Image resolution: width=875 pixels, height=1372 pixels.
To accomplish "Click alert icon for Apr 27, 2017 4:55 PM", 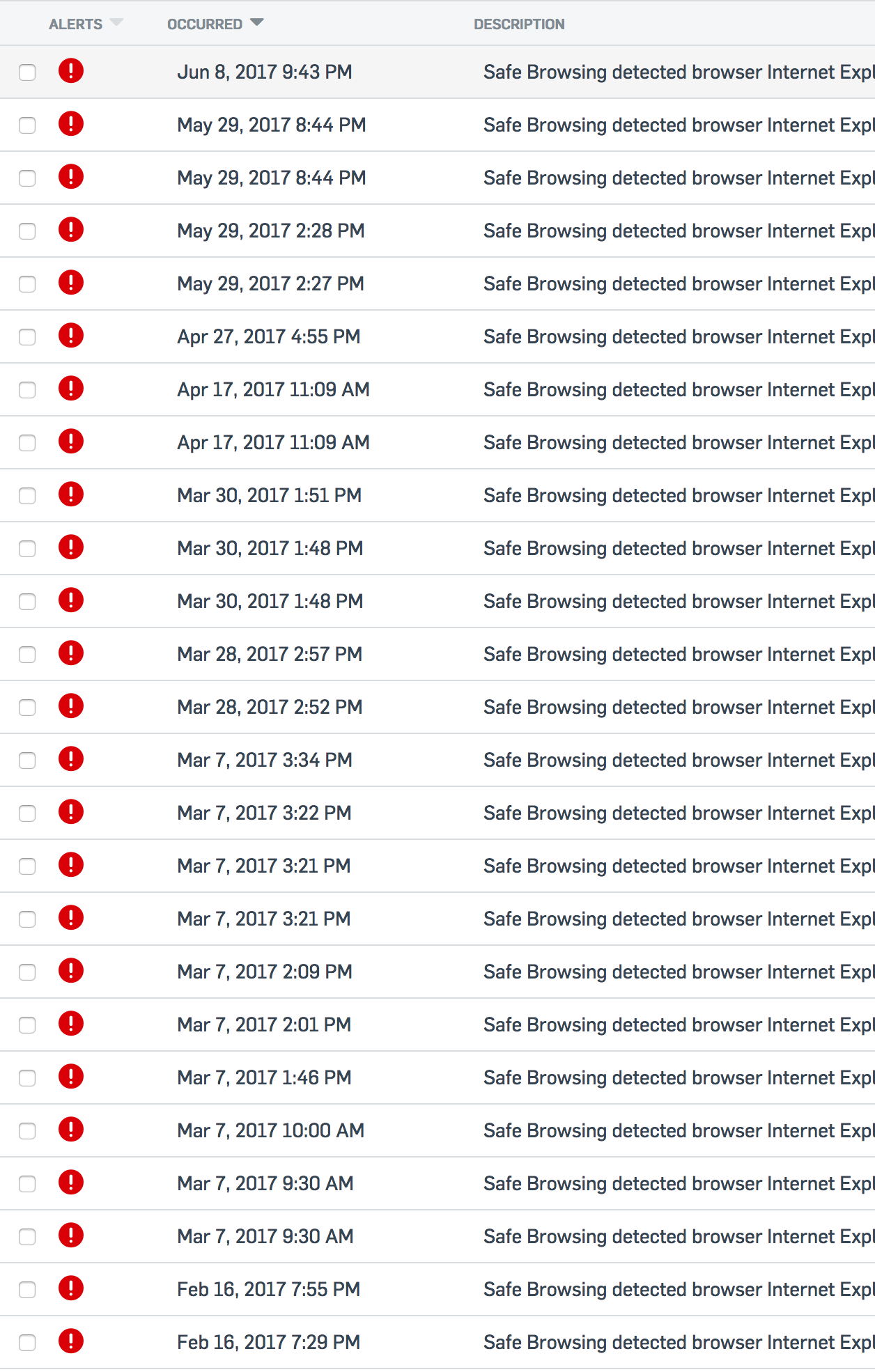I will [71, 336].
